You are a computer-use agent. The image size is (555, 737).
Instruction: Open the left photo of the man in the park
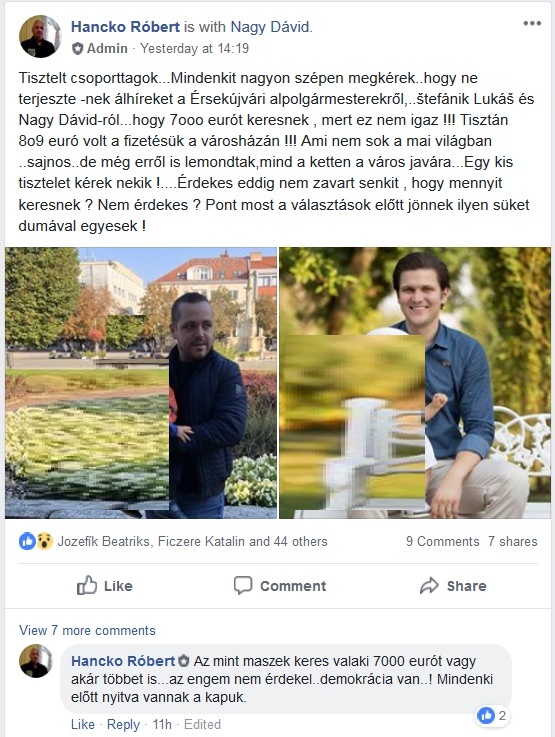[141, 383]
